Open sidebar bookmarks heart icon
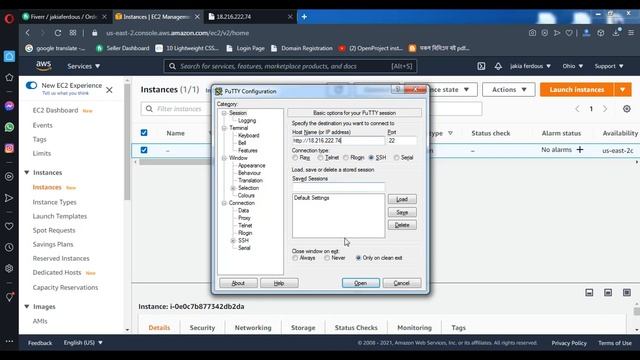Screen dimensions: 640x360 (9, 226)
